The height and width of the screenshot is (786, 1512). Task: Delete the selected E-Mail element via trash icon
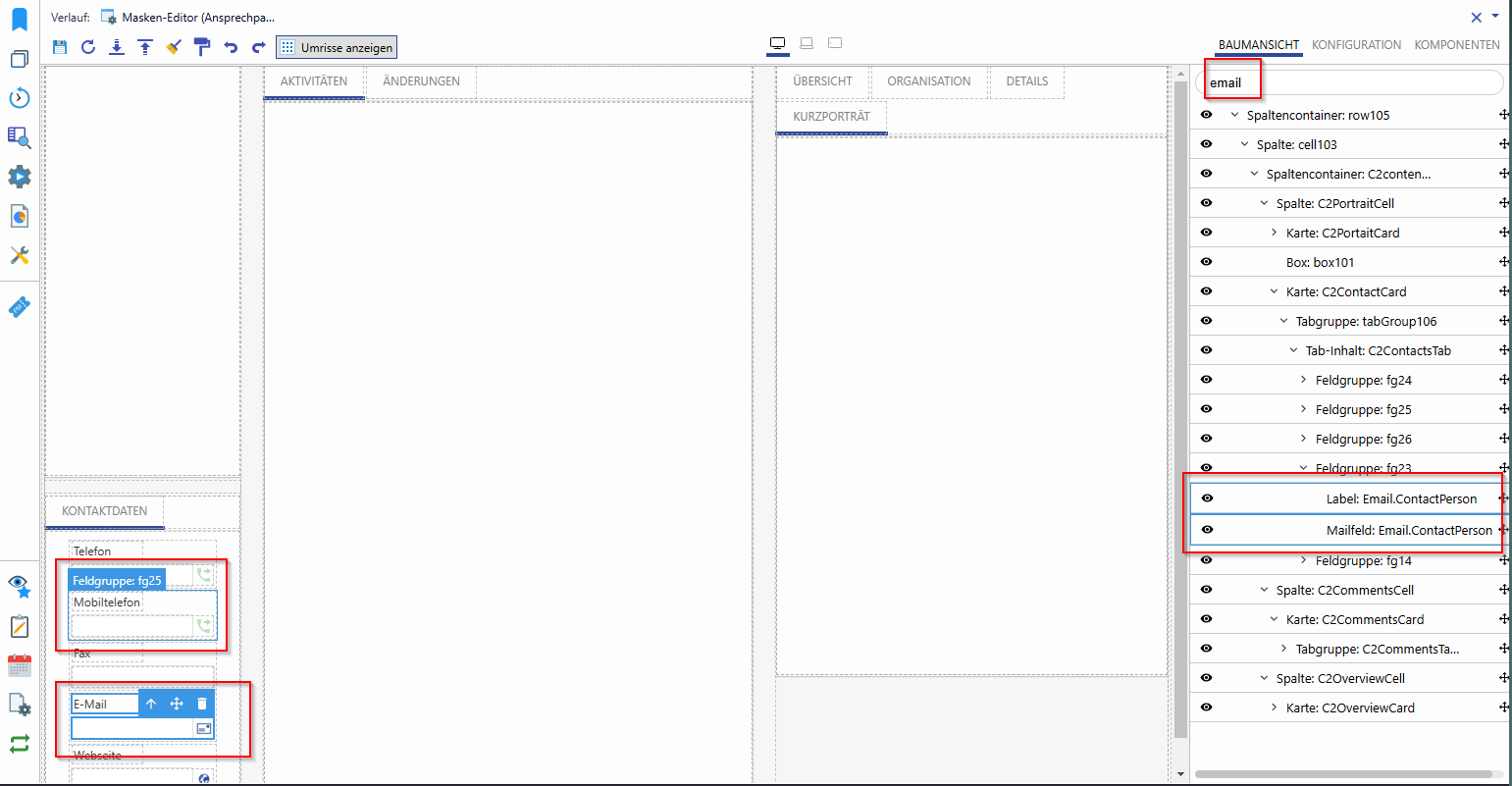(202, 704)
